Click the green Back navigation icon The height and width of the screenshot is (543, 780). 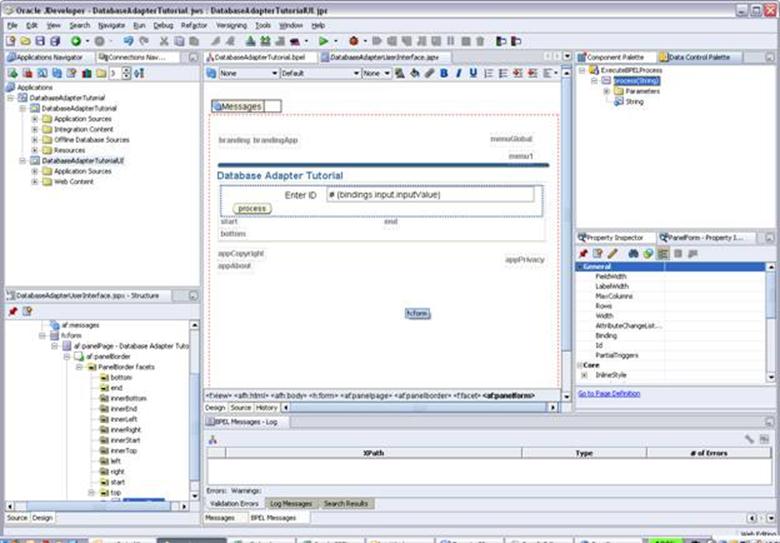tap(76, 41)
